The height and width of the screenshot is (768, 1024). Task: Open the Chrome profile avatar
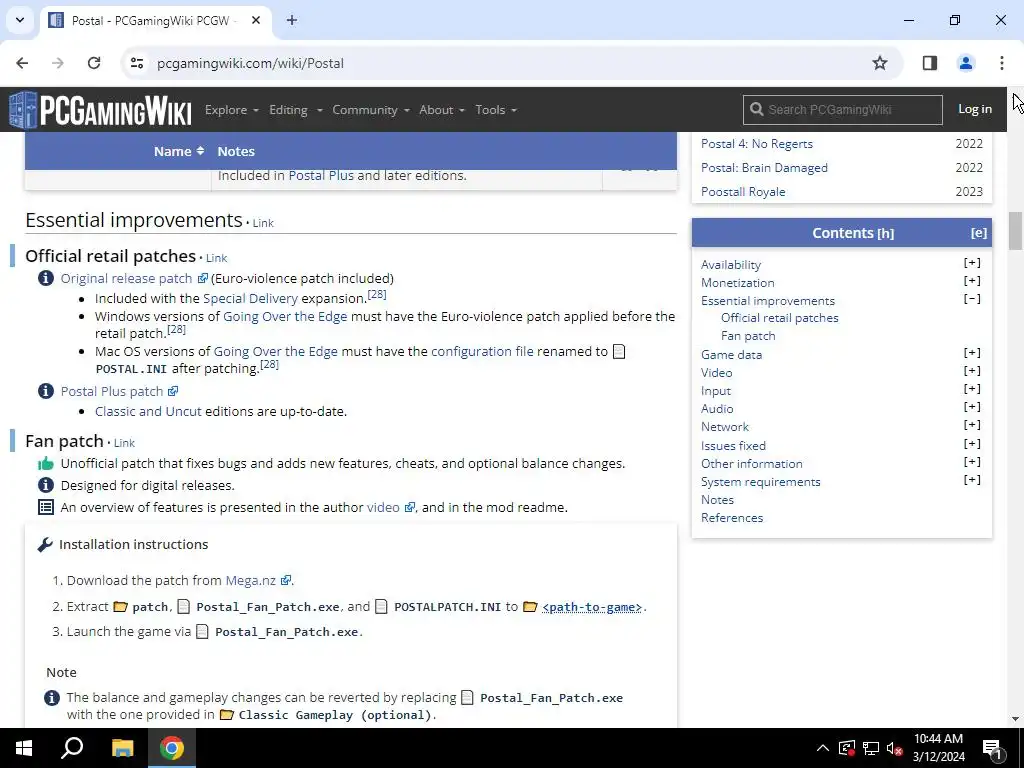click(965, 63)
